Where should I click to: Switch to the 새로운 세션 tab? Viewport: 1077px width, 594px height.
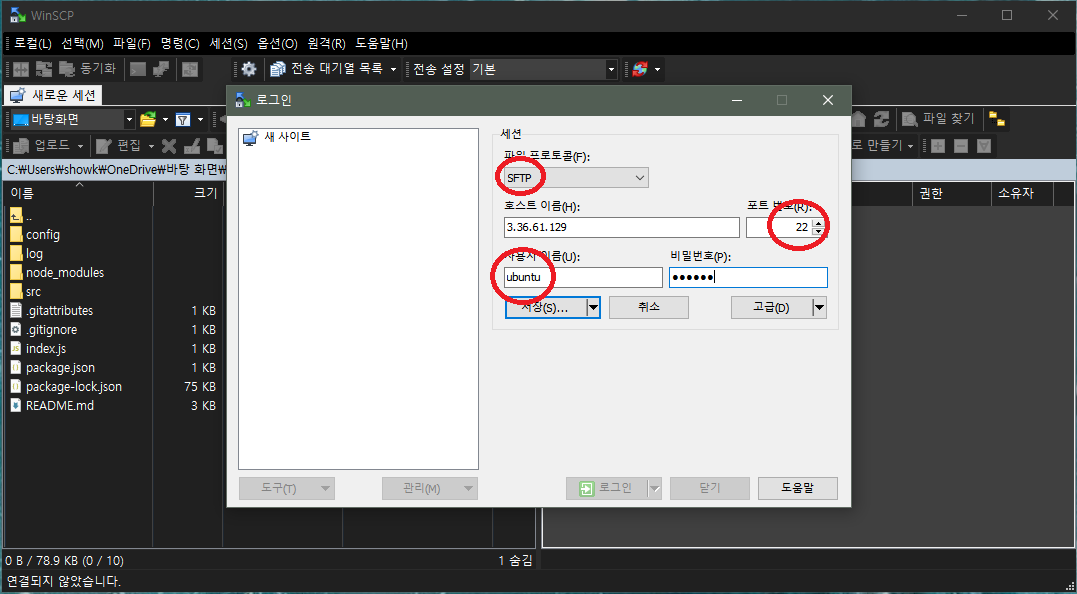click(x=54, y=95)
